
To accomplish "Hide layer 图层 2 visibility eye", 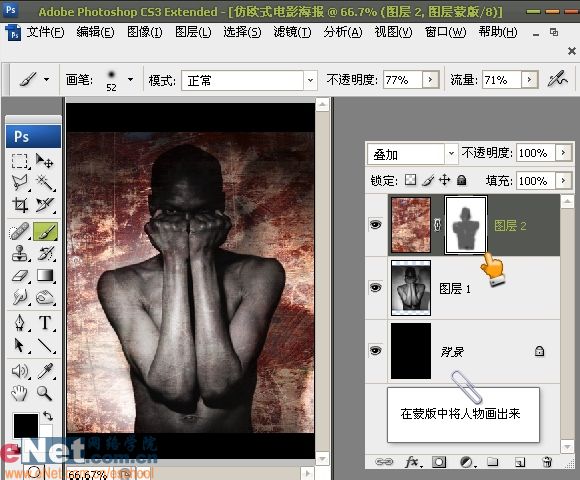I will point(375,224).
